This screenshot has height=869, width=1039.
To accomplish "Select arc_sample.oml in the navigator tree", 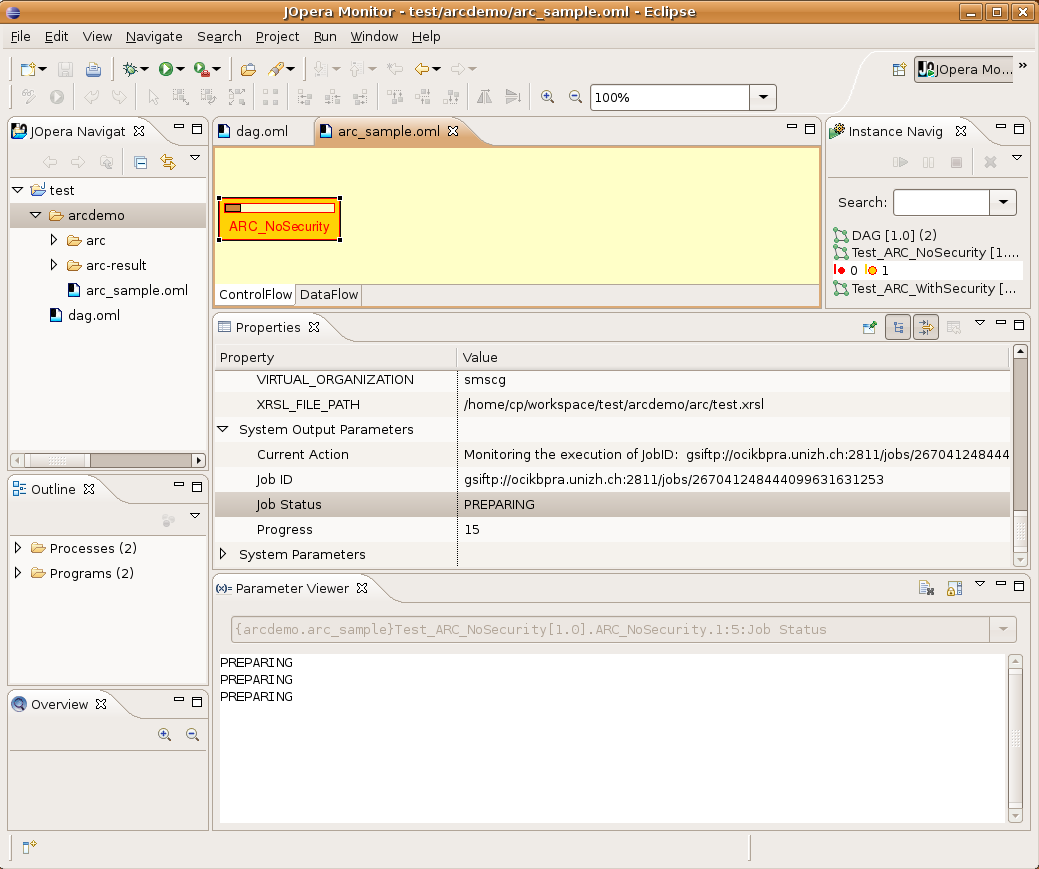I will [x=127, y=290].
